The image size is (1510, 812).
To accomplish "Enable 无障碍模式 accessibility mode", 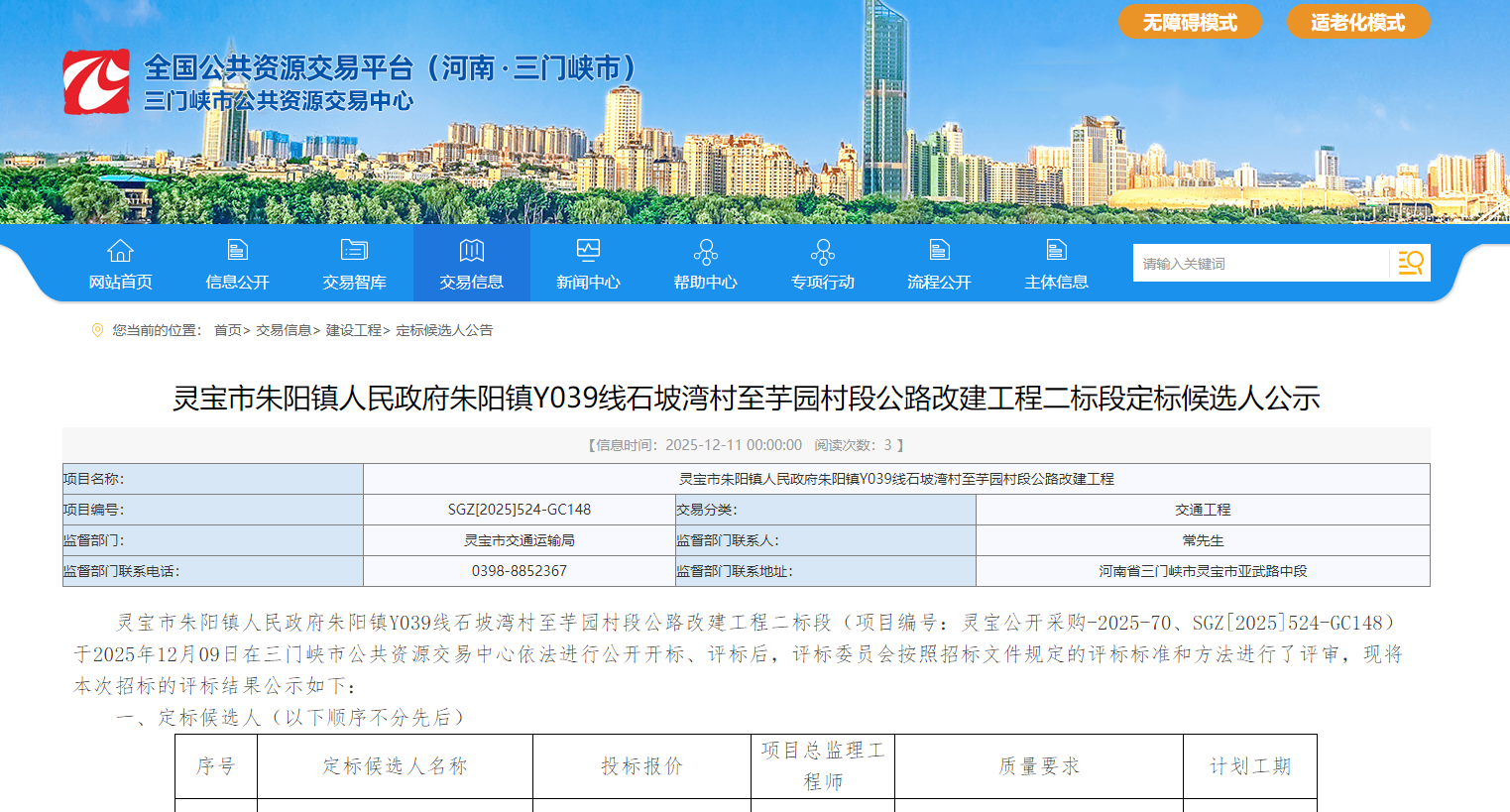I will click(x=1190, y=22).
